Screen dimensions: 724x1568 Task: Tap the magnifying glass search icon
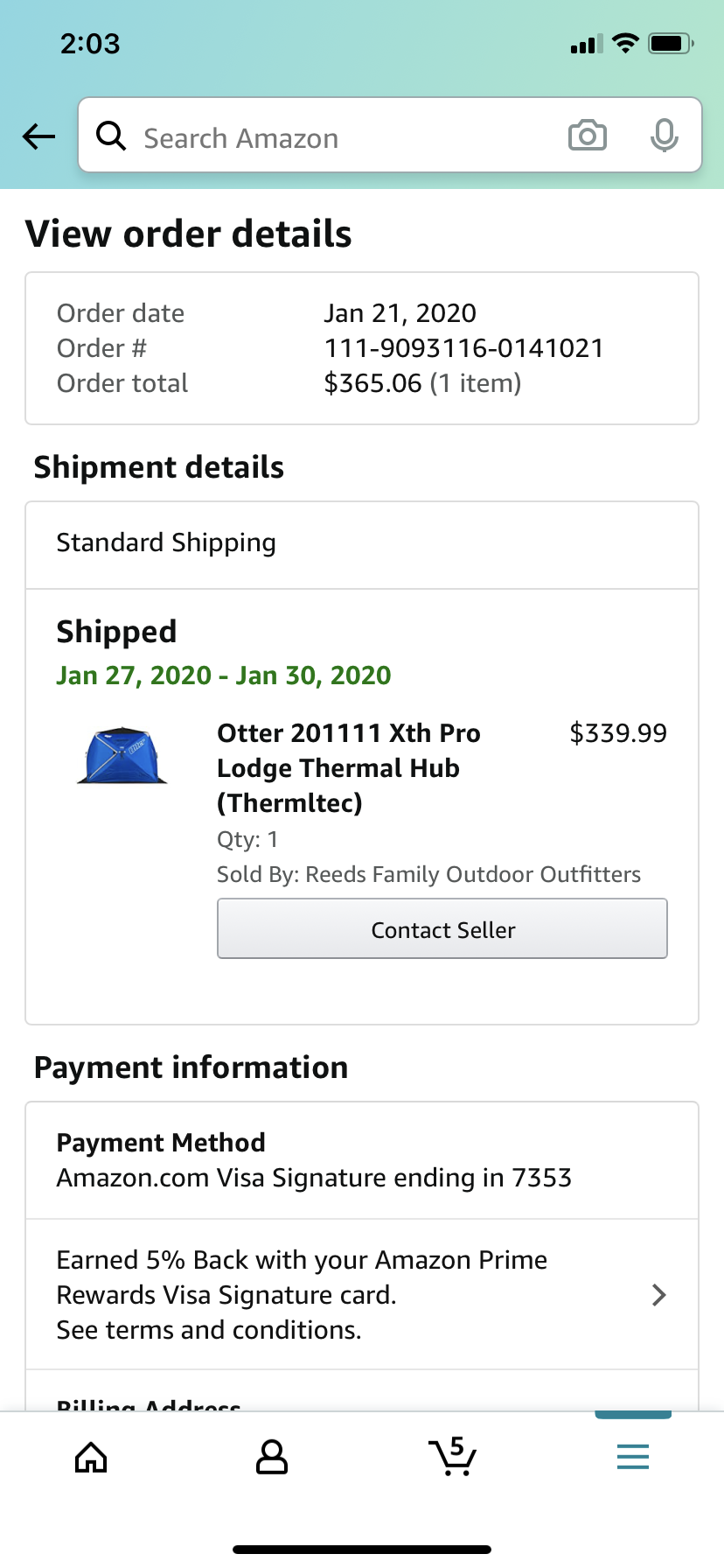[x=111, y=136]
